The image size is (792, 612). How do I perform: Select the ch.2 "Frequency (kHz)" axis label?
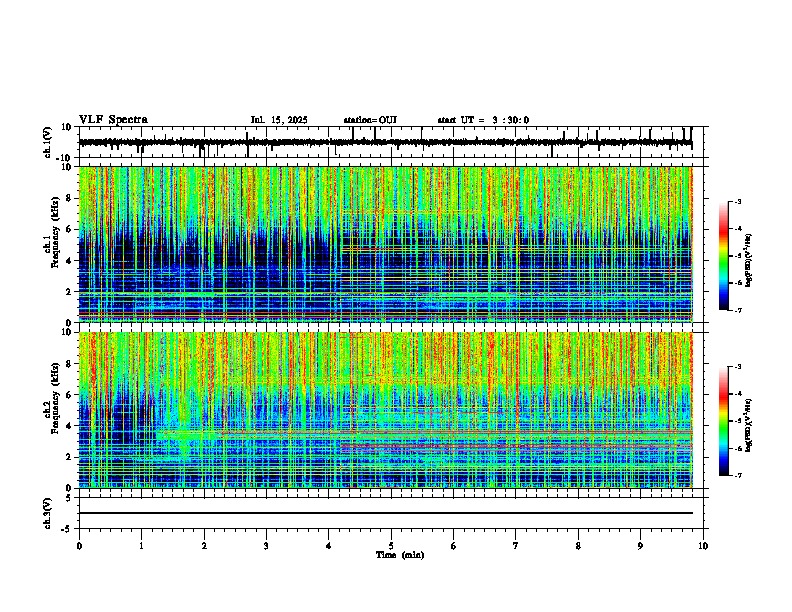pyautogui.click(x=55, y=398)
